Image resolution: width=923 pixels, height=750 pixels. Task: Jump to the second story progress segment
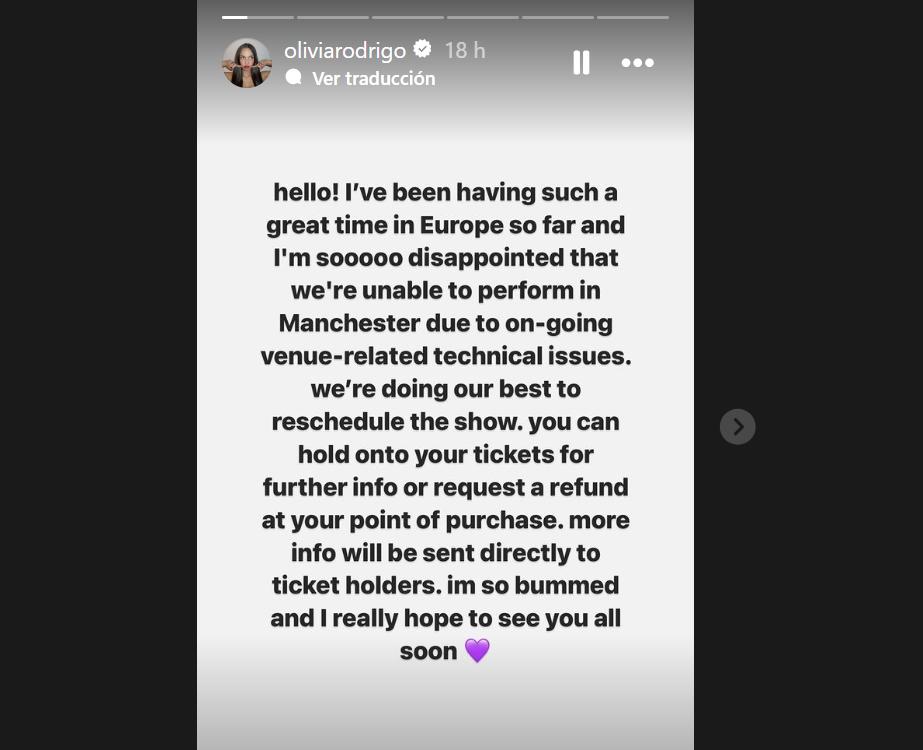(x=333, y=17)
